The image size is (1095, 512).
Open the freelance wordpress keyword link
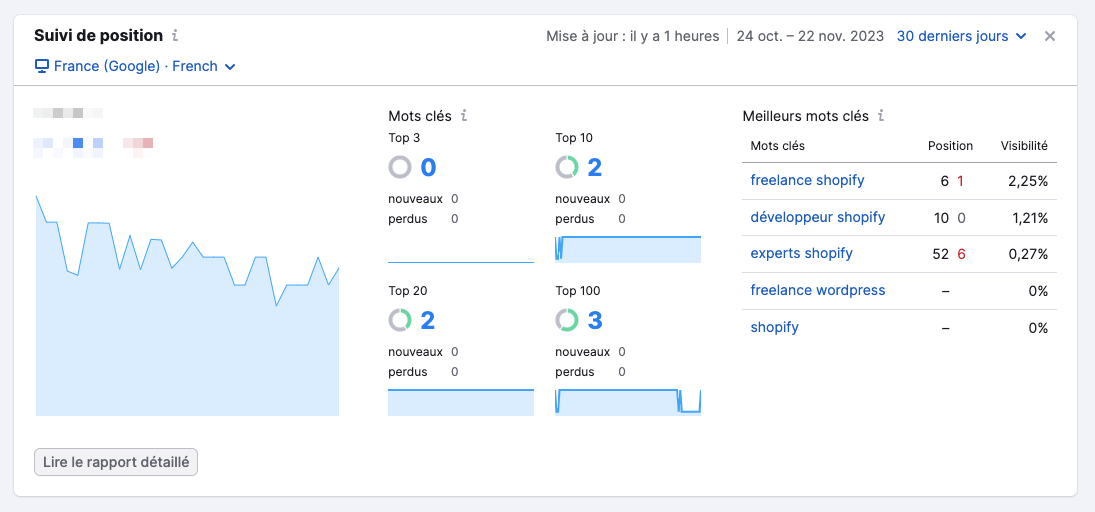tap(818, 290)
